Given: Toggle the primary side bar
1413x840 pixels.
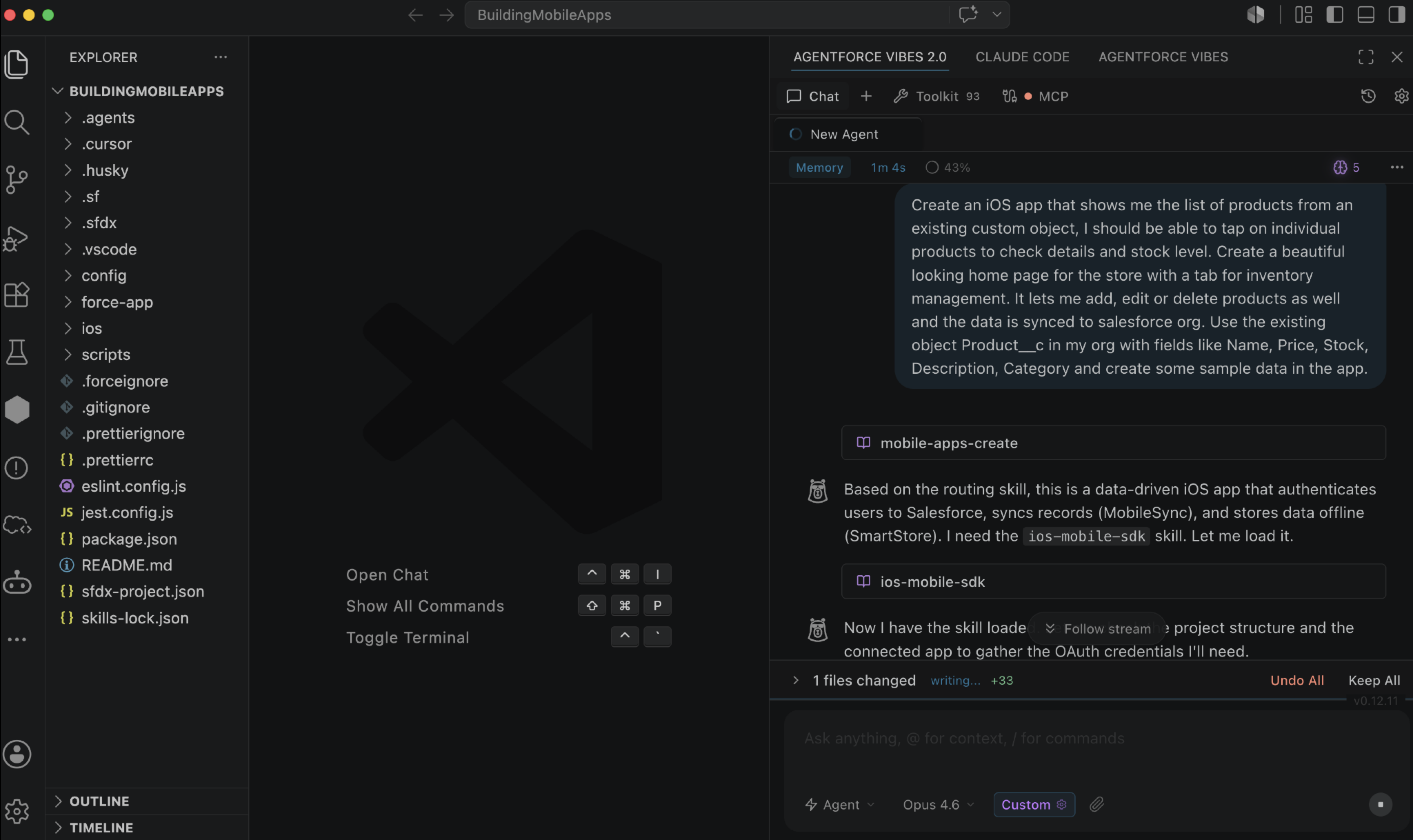Looking at the screenshot, I should 1334,15.
